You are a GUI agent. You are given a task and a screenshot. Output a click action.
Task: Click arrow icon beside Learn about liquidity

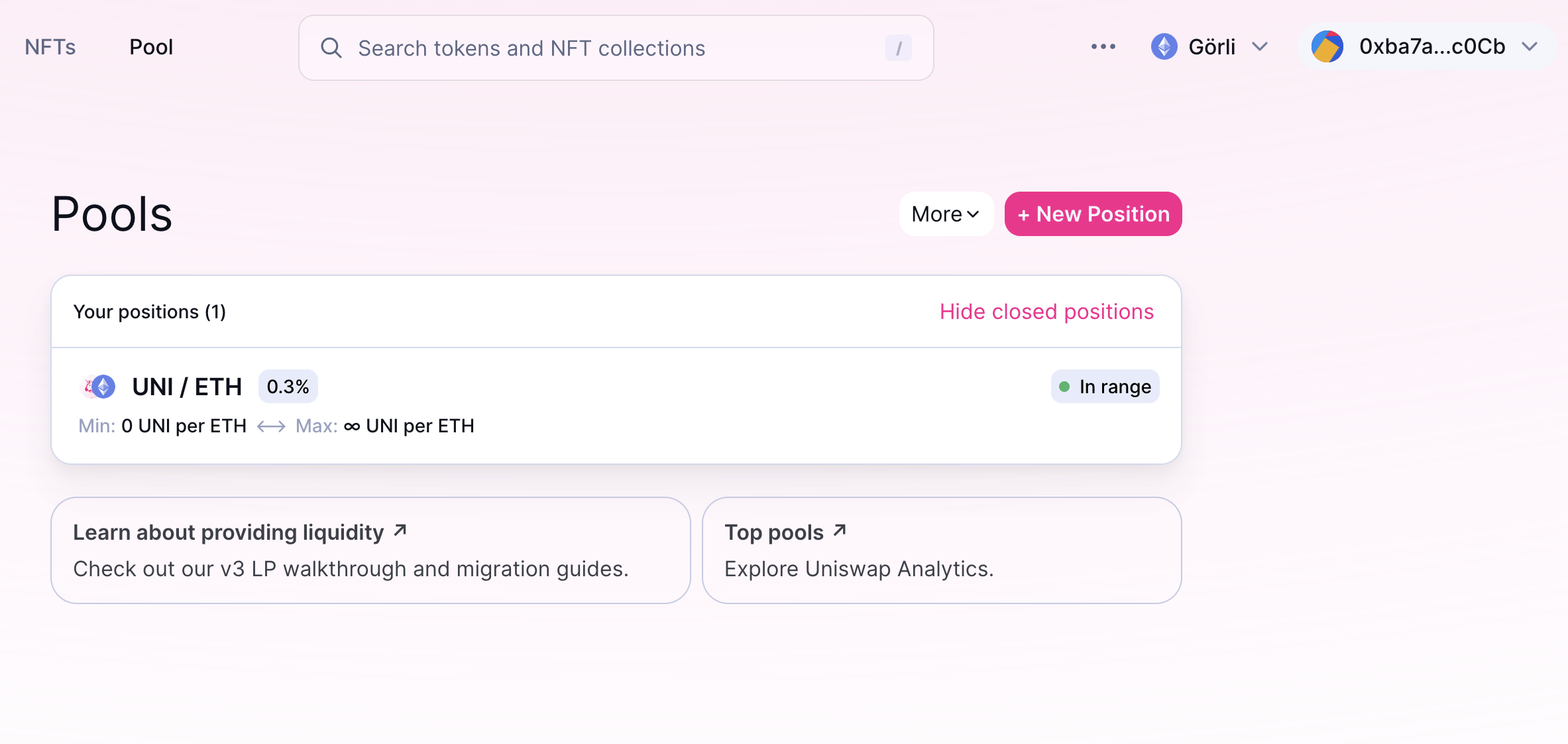pos(400,530)
